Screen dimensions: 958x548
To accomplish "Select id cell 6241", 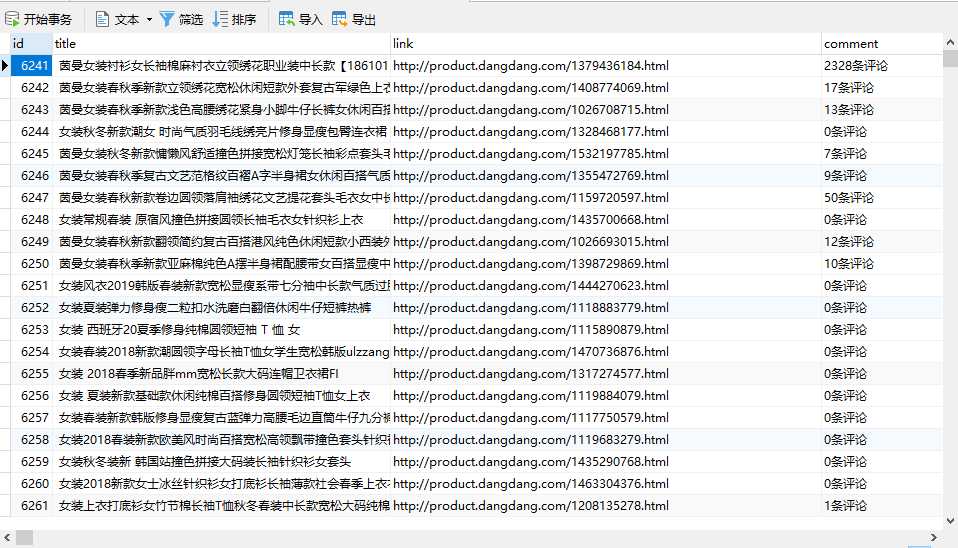I will 31,65.
